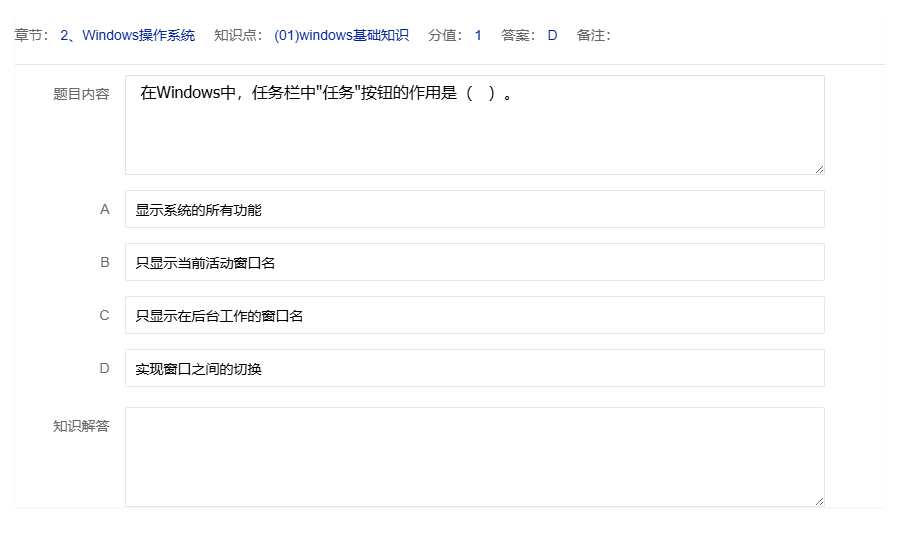
Task: Click option D field "实现窗口之间的切换"
Action: 474,369
